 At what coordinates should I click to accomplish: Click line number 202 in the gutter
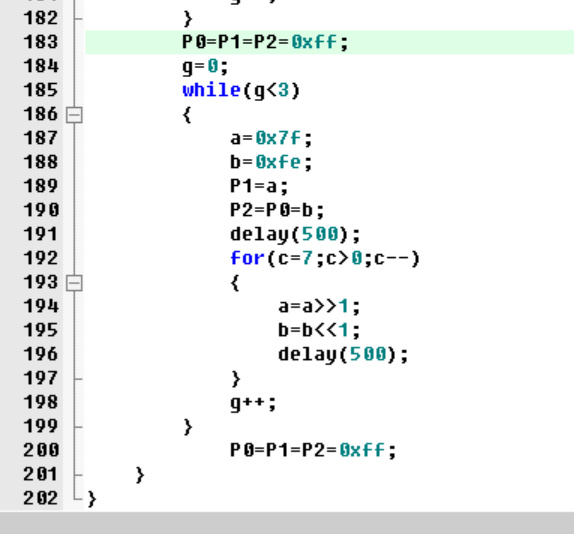pyautogui.click(x=41, y=498)
